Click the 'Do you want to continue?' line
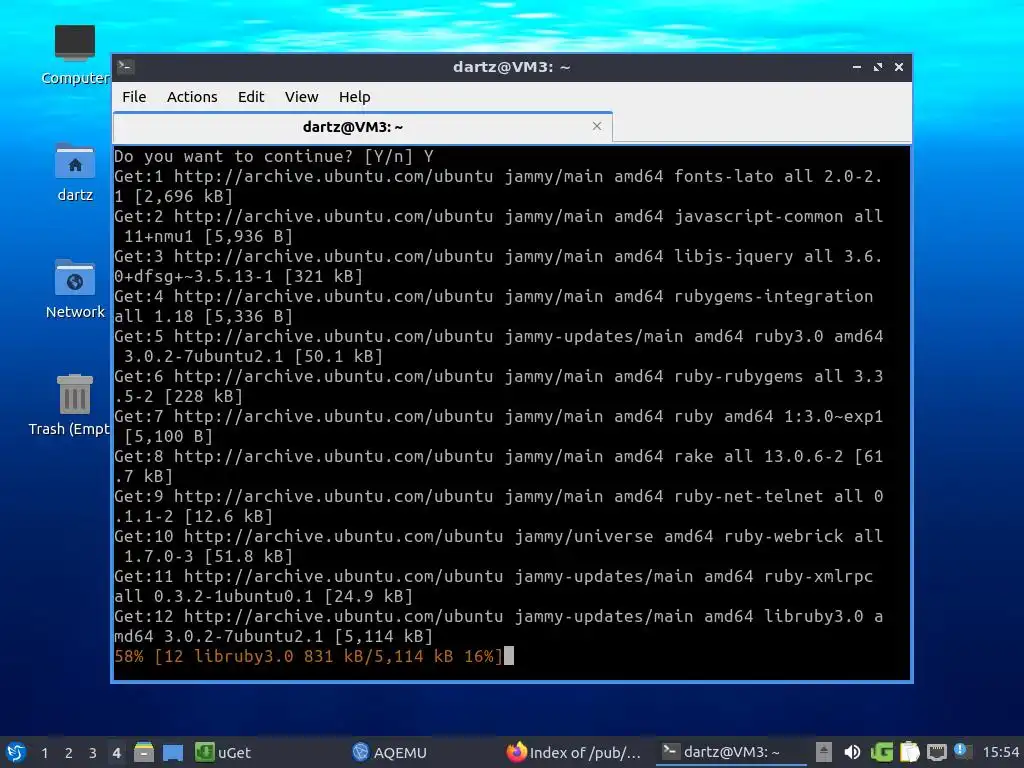The height and width of the screenshot is (768, 1024). coord(274,157)
